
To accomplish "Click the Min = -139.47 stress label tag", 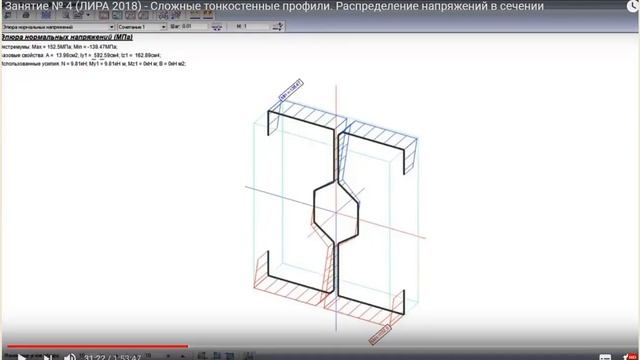I will coord(291,90).
